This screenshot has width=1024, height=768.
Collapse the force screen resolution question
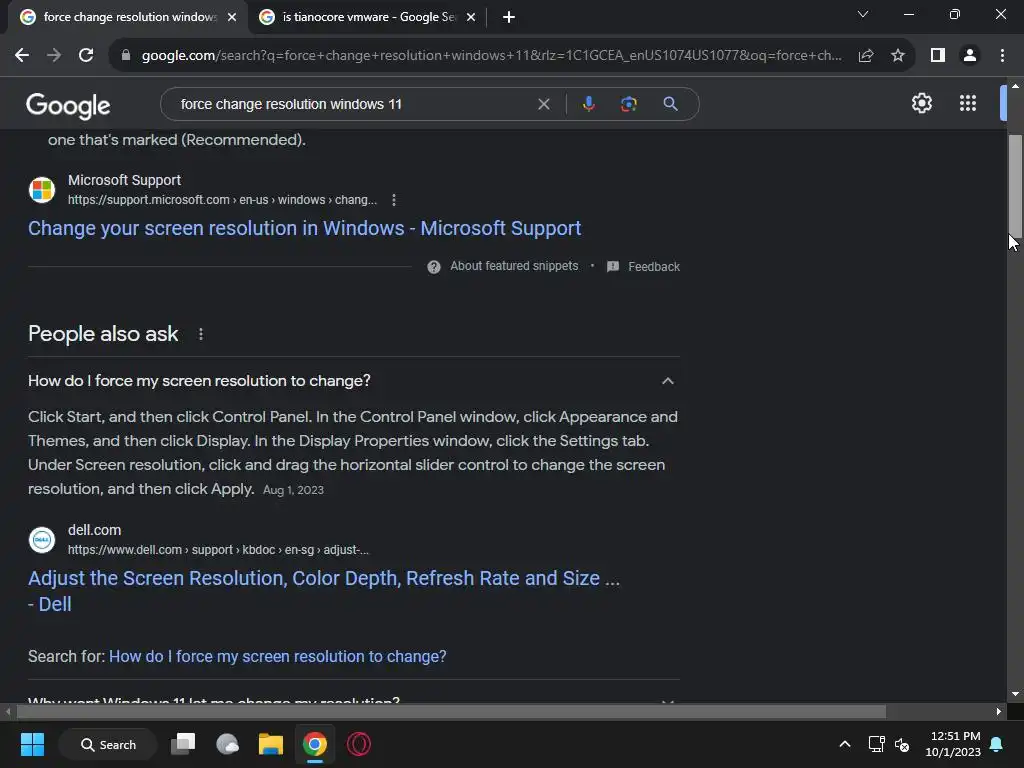point(667,381)
